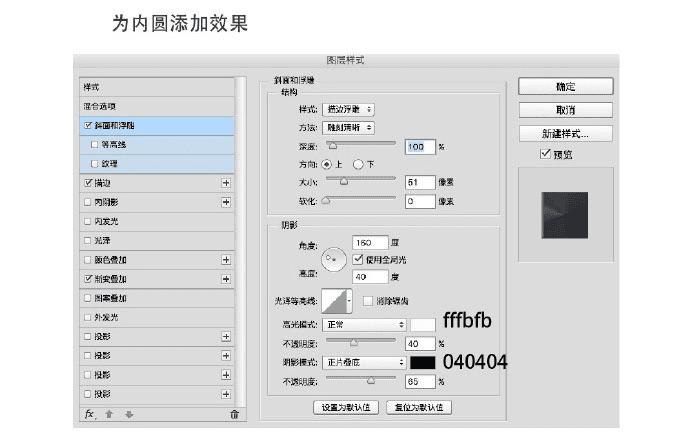The image size is (690, 432).
Task: Enable the 等高线 checkbox
Action: point(94,144)
